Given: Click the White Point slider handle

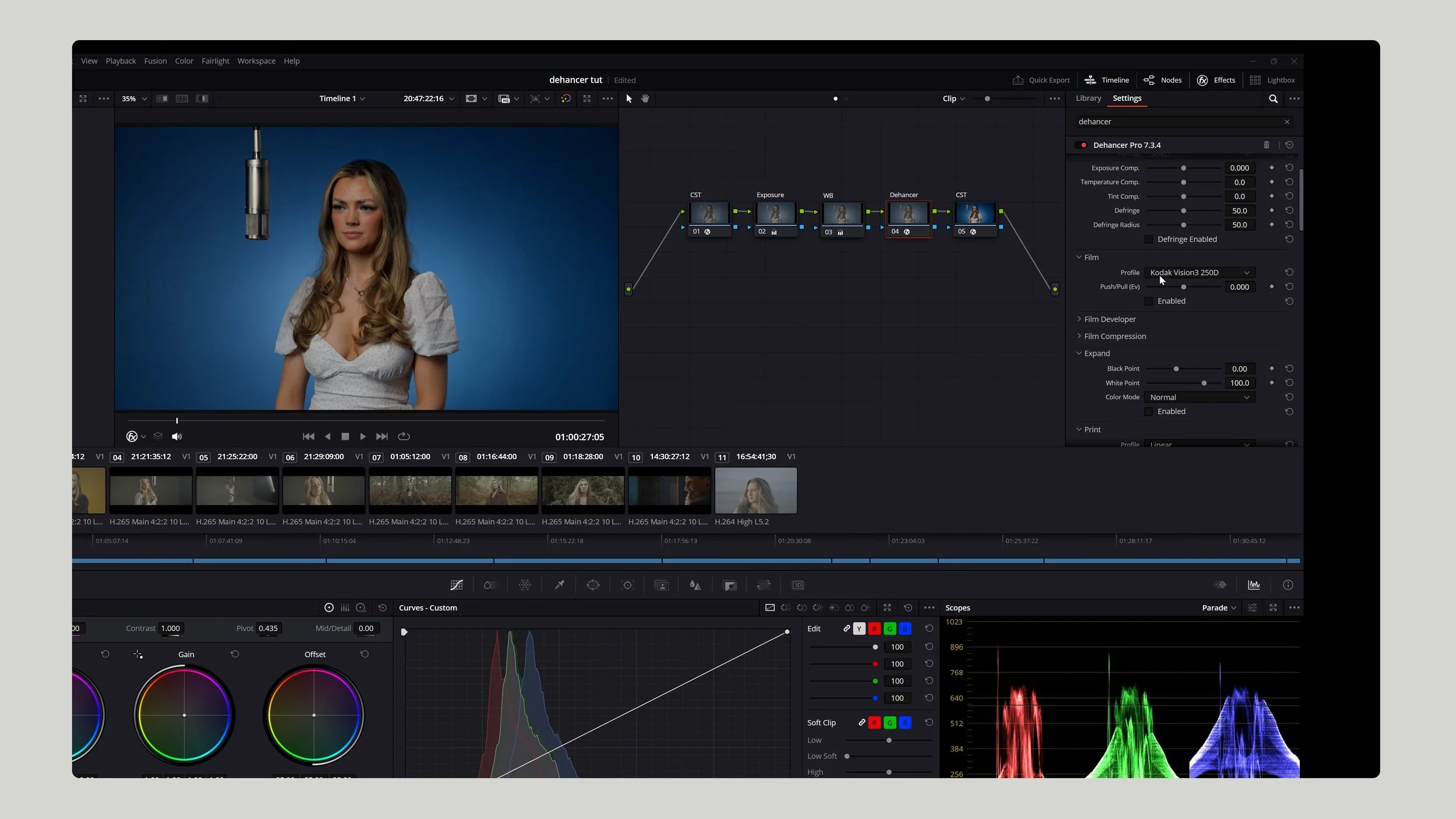Looking at the screenshot, I should coord(1204,383).
